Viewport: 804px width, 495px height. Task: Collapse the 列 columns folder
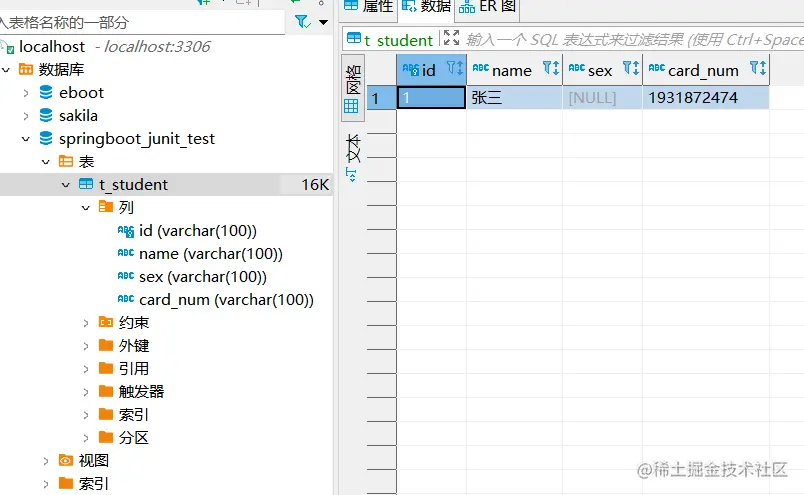tap(86, 208)
